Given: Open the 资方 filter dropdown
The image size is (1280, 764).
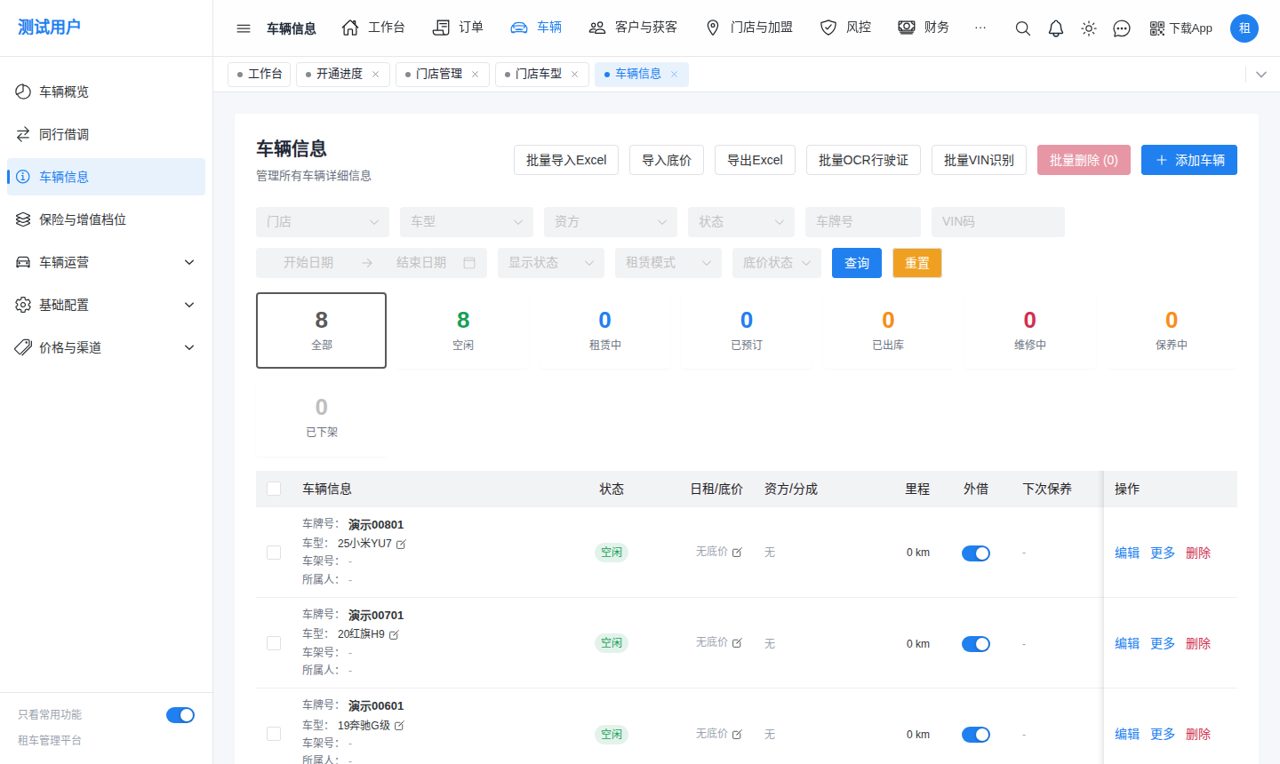Looking at the screenshot, I should pos(611,222).
